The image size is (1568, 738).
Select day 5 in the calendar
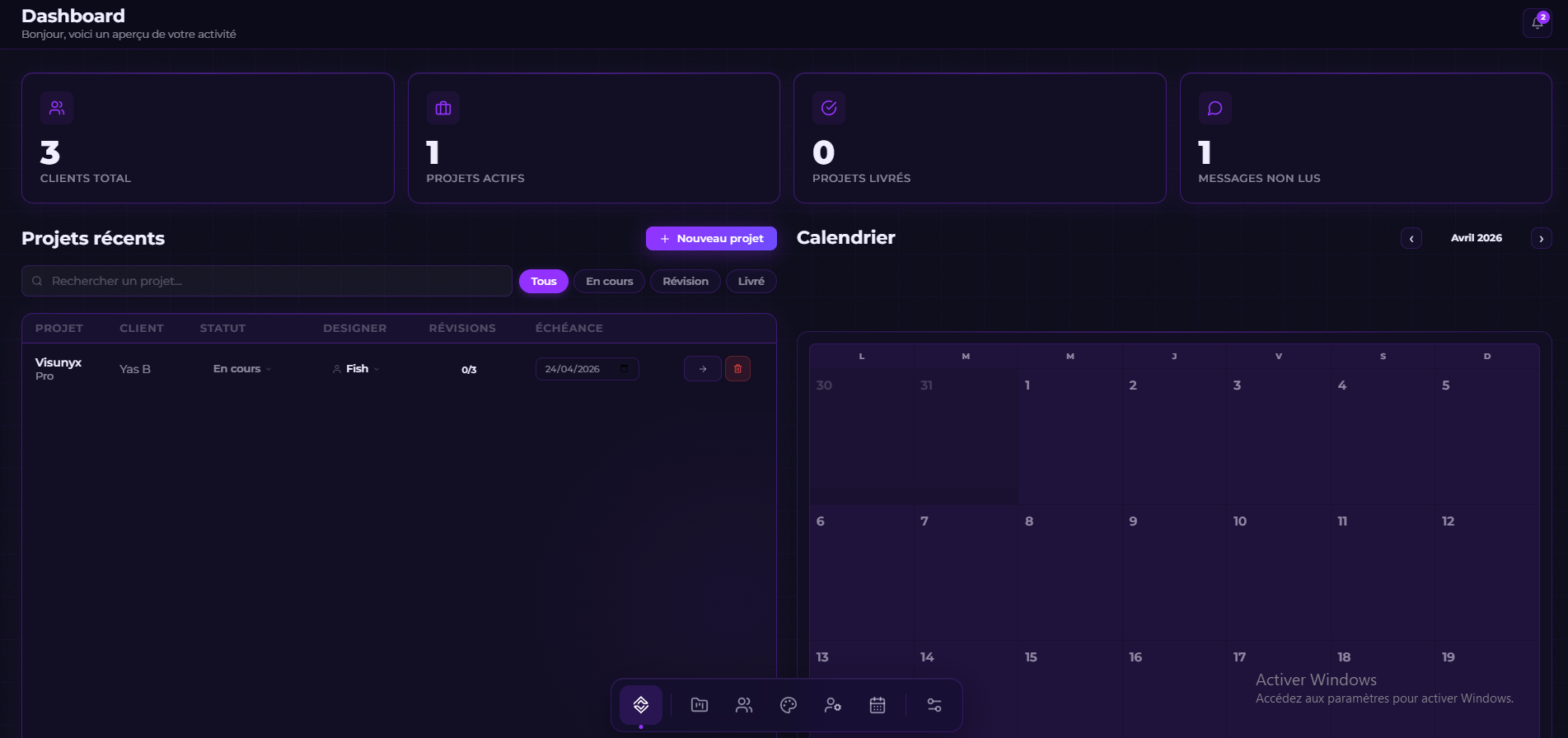[1487, 437]
